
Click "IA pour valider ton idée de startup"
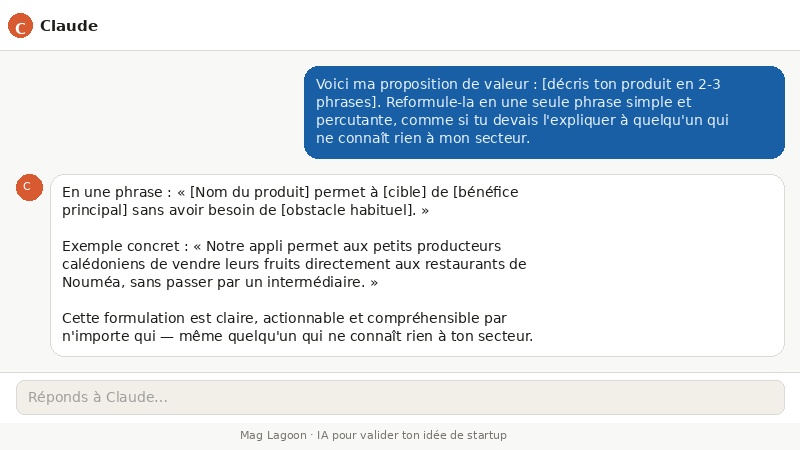coord(412,435)
